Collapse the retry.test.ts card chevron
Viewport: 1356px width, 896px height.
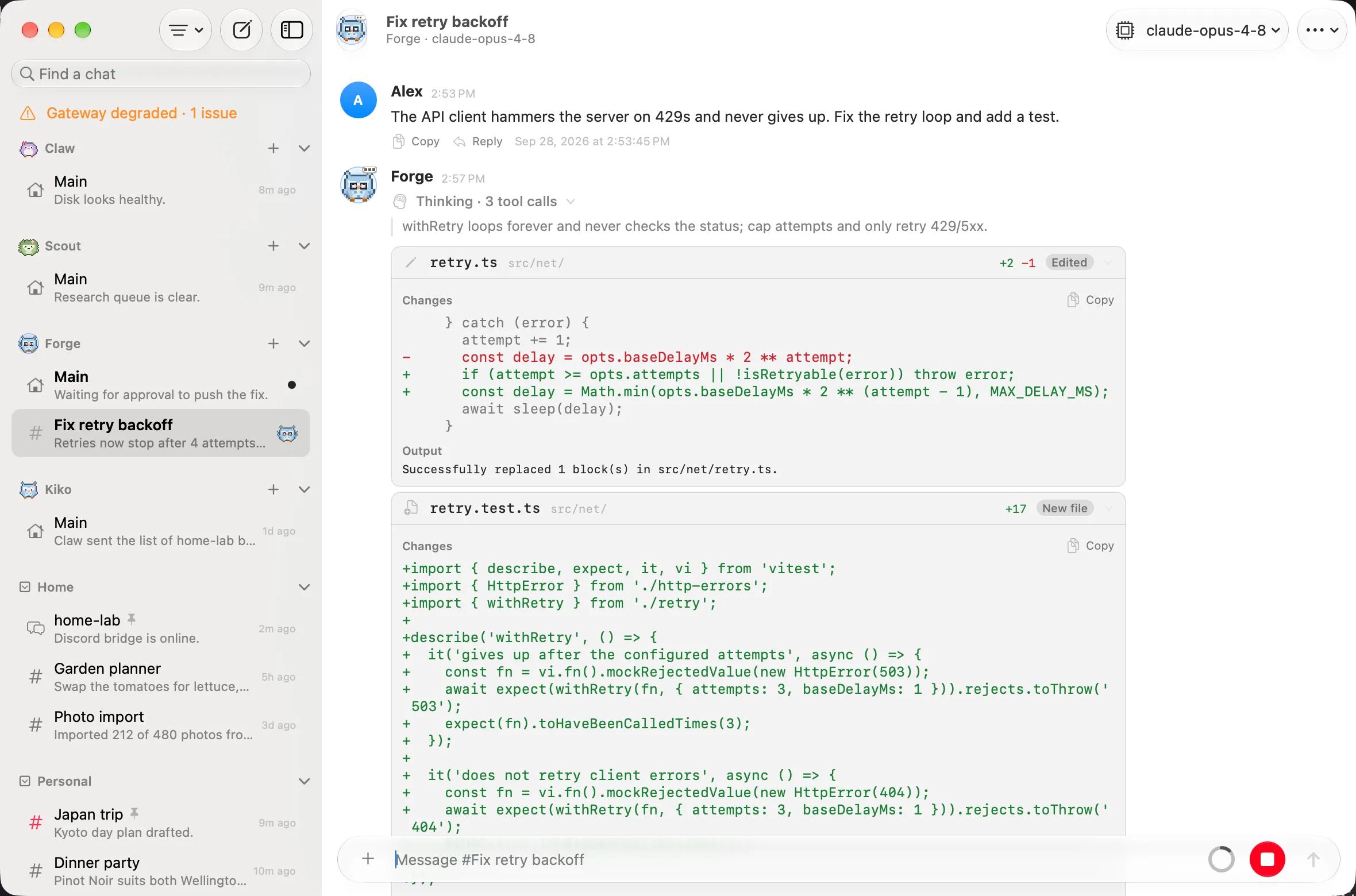coord(1109,508)
